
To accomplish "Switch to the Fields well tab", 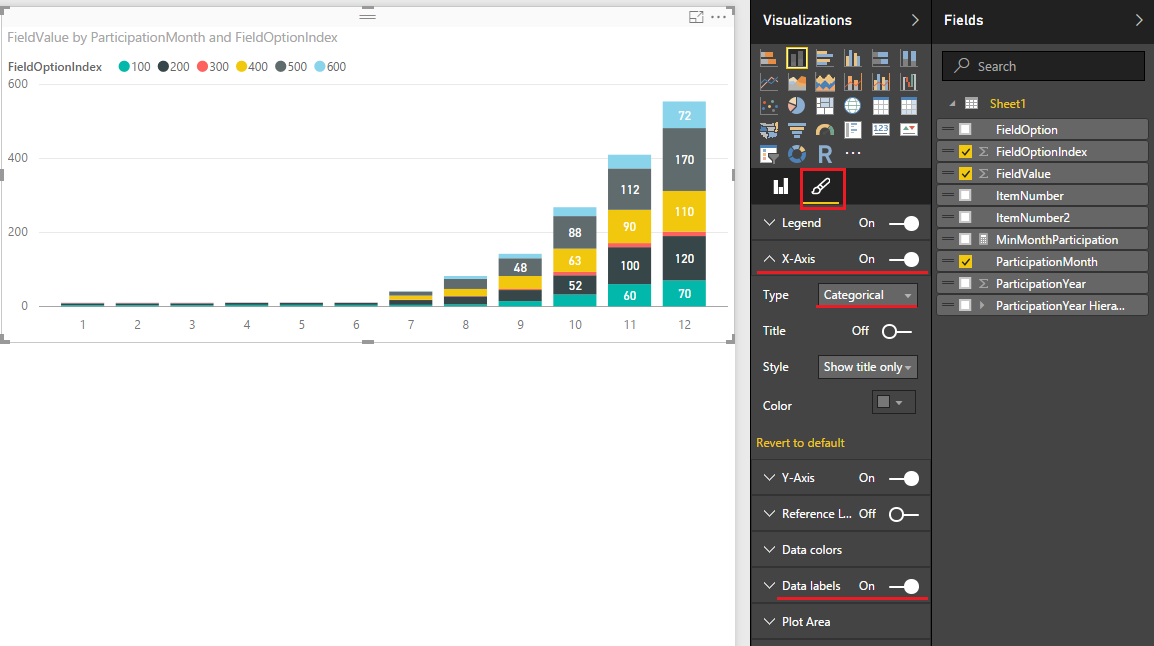I will coord(780,187).
